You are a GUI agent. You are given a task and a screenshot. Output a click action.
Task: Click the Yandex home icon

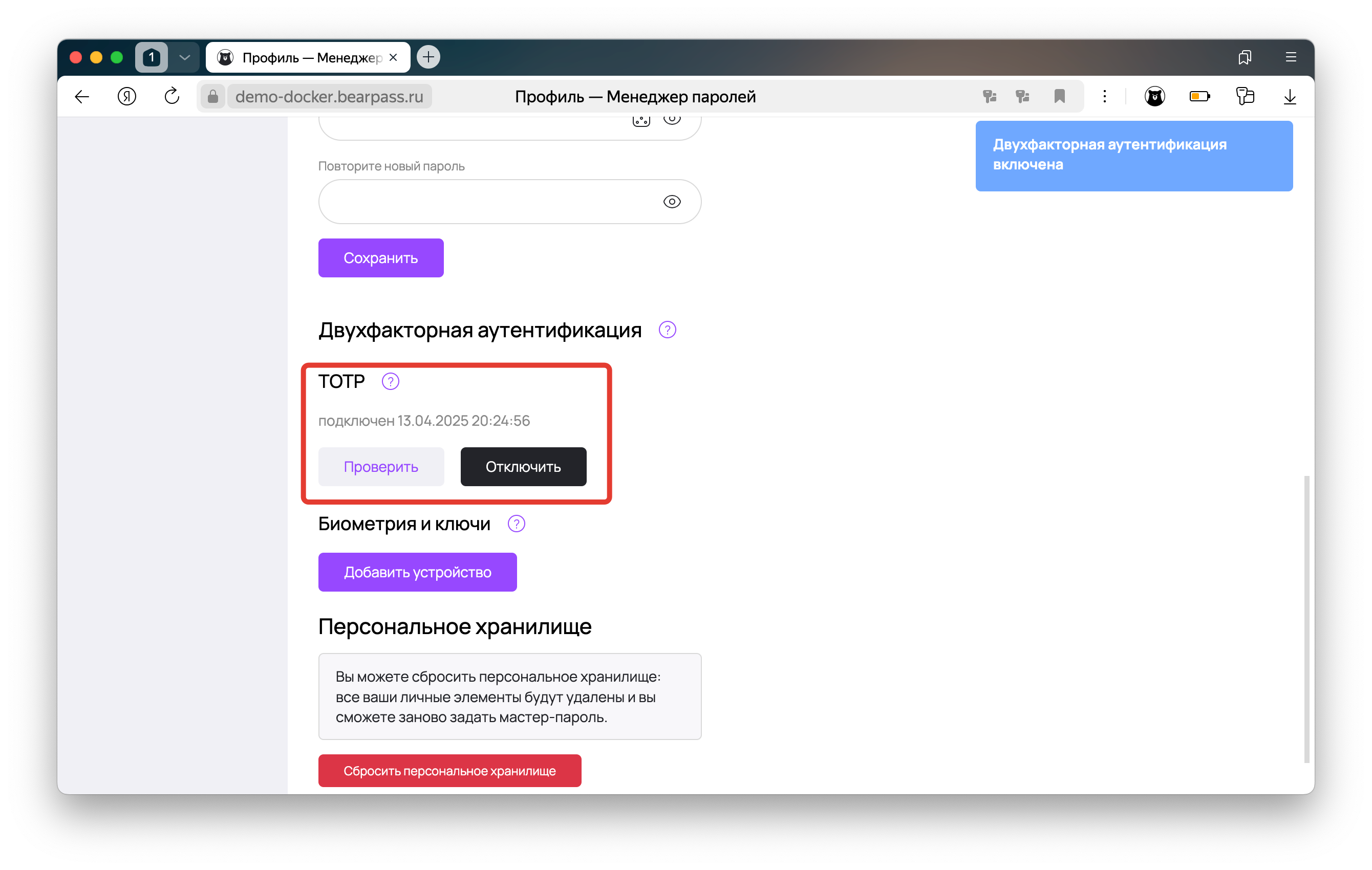[126, 96]
